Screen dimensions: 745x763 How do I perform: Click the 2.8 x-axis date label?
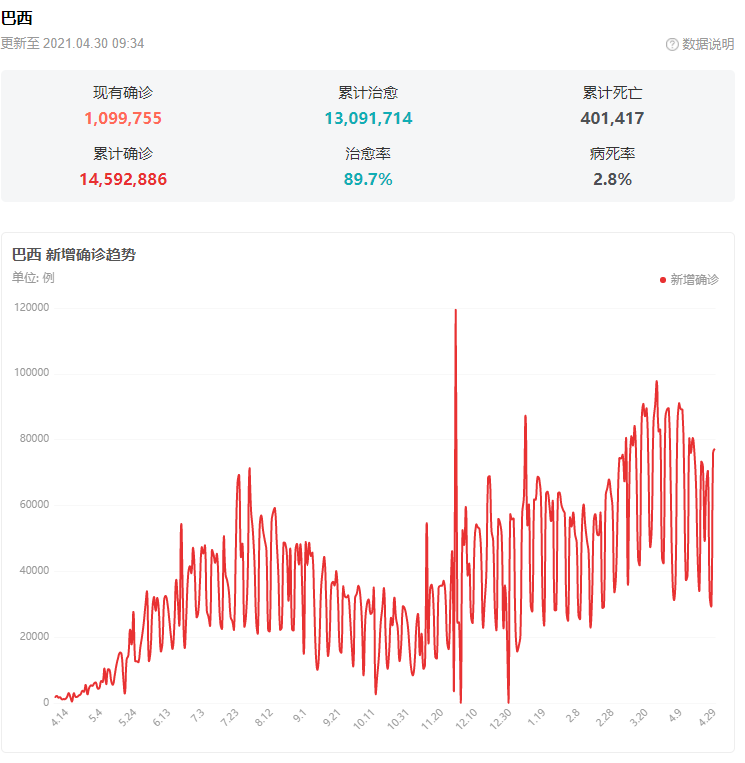click(x=573, y=715)
